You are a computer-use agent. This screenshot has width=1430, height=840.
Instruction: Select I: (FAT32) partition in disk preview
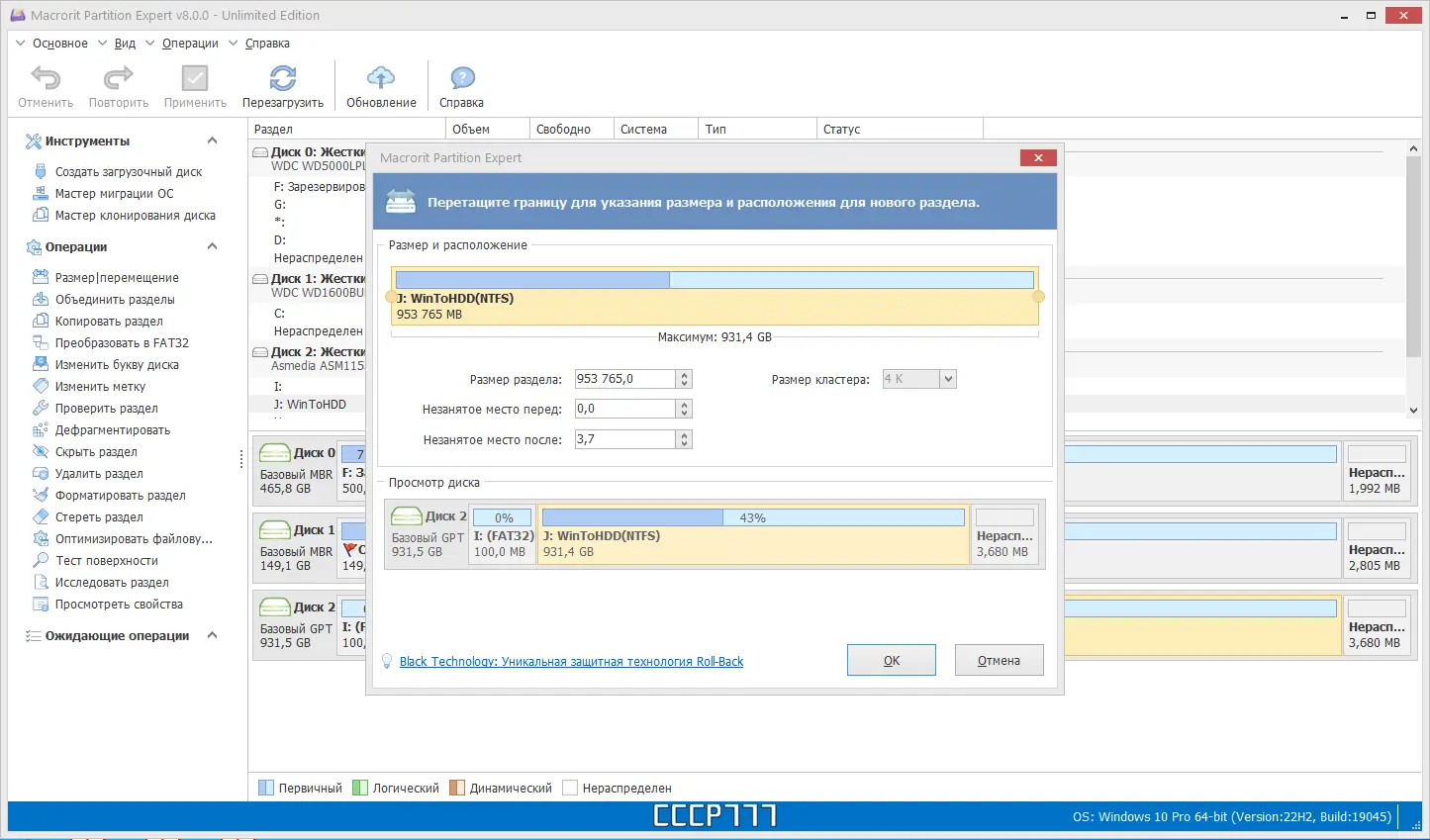504,533
